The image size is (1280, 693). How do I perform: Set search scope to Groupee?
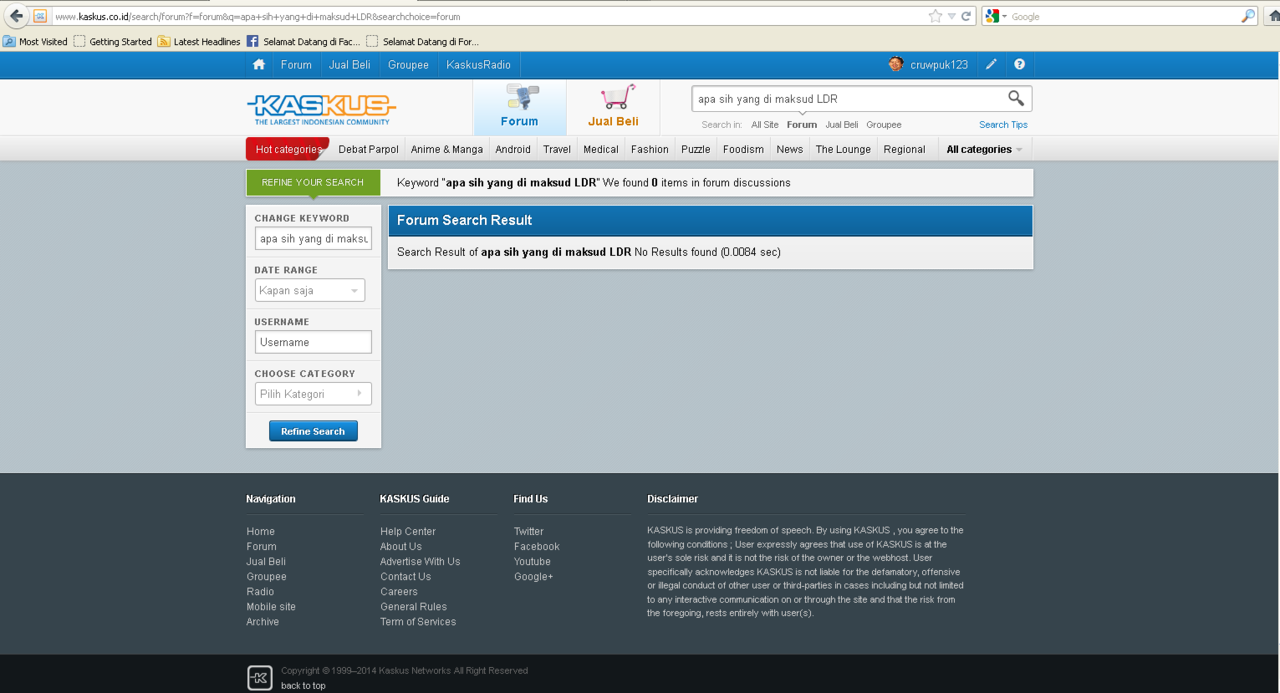coord(884,125)
